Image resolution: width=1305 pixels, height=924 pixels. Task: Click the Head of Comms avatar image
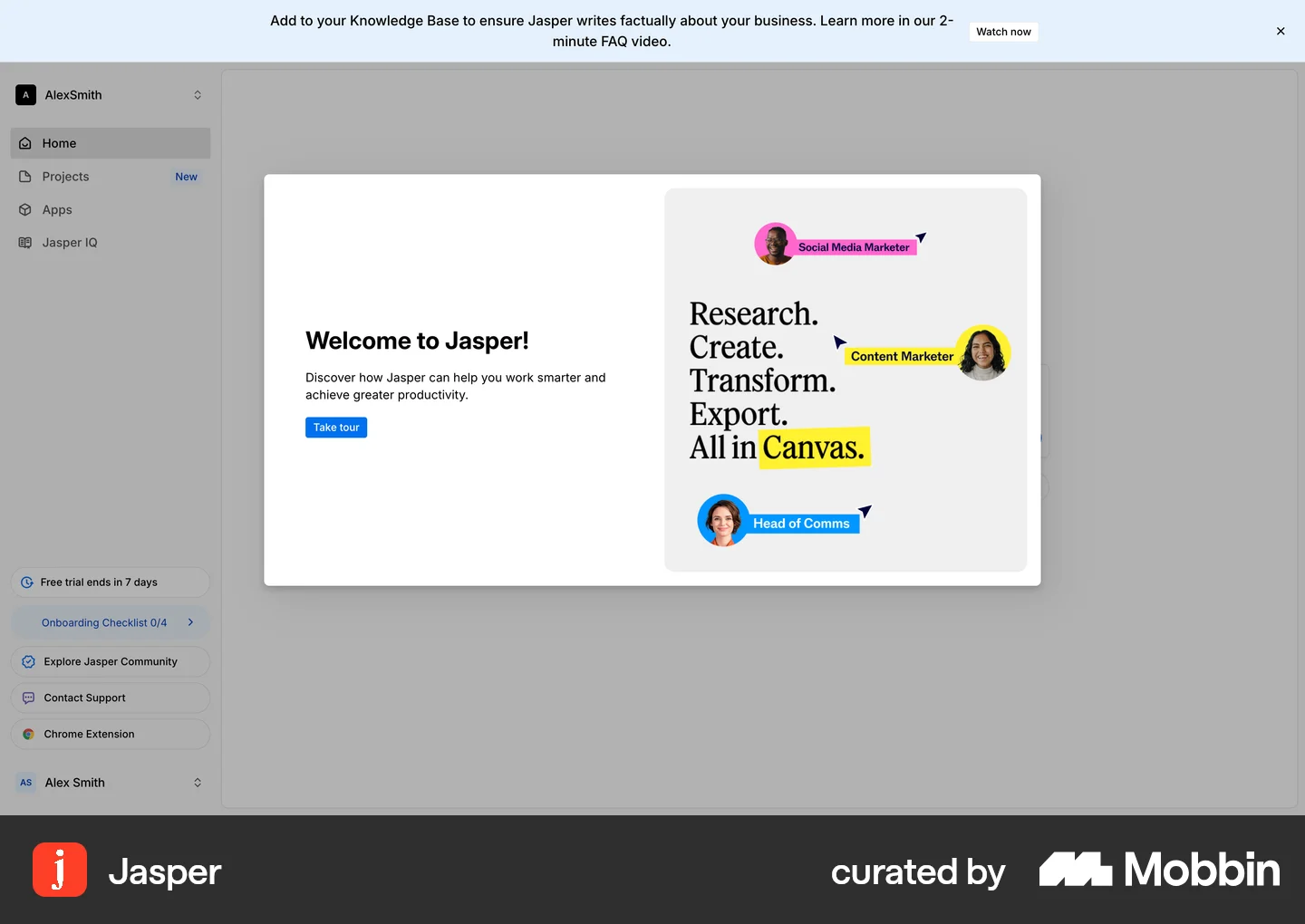coord(723,520)
